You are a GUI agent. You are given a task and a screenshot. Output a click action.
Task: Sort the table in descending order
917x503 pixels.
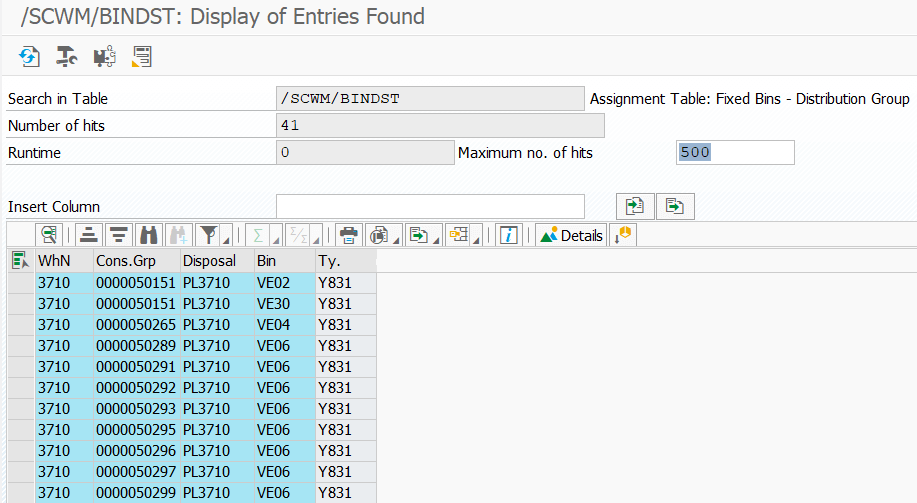[119, 235]
